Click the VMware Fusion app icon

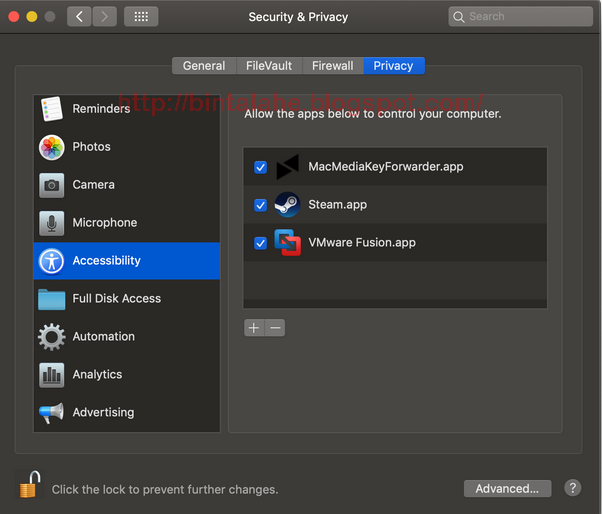(x=288, y=242)
